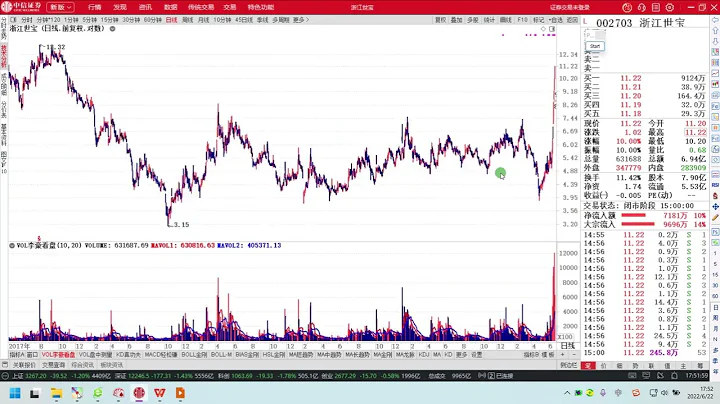
Task: Click the back arrow in right toolbar
Action: pos(715,20)
